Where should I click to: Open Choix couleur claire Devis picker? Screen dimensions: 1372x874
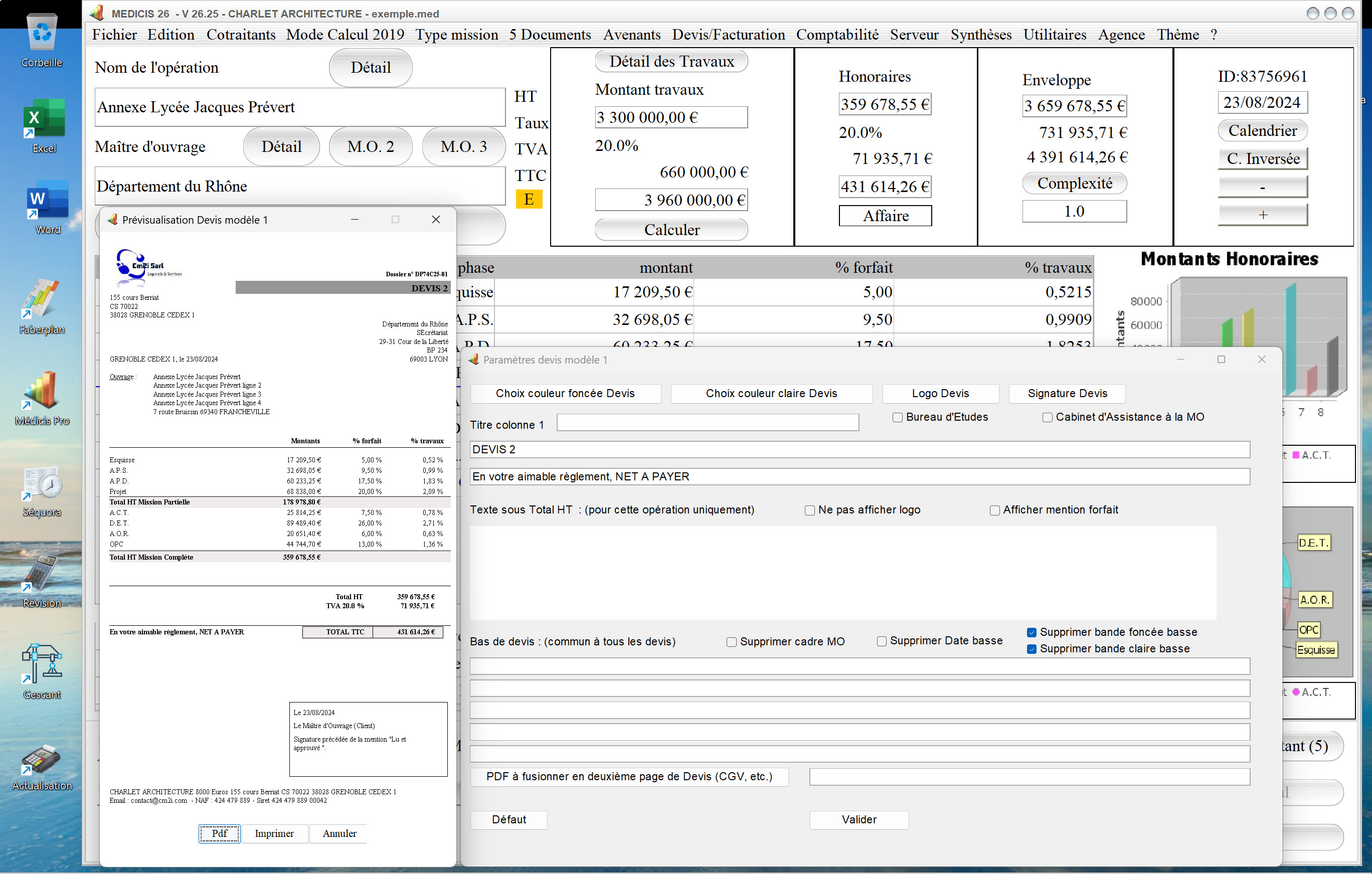771,393
